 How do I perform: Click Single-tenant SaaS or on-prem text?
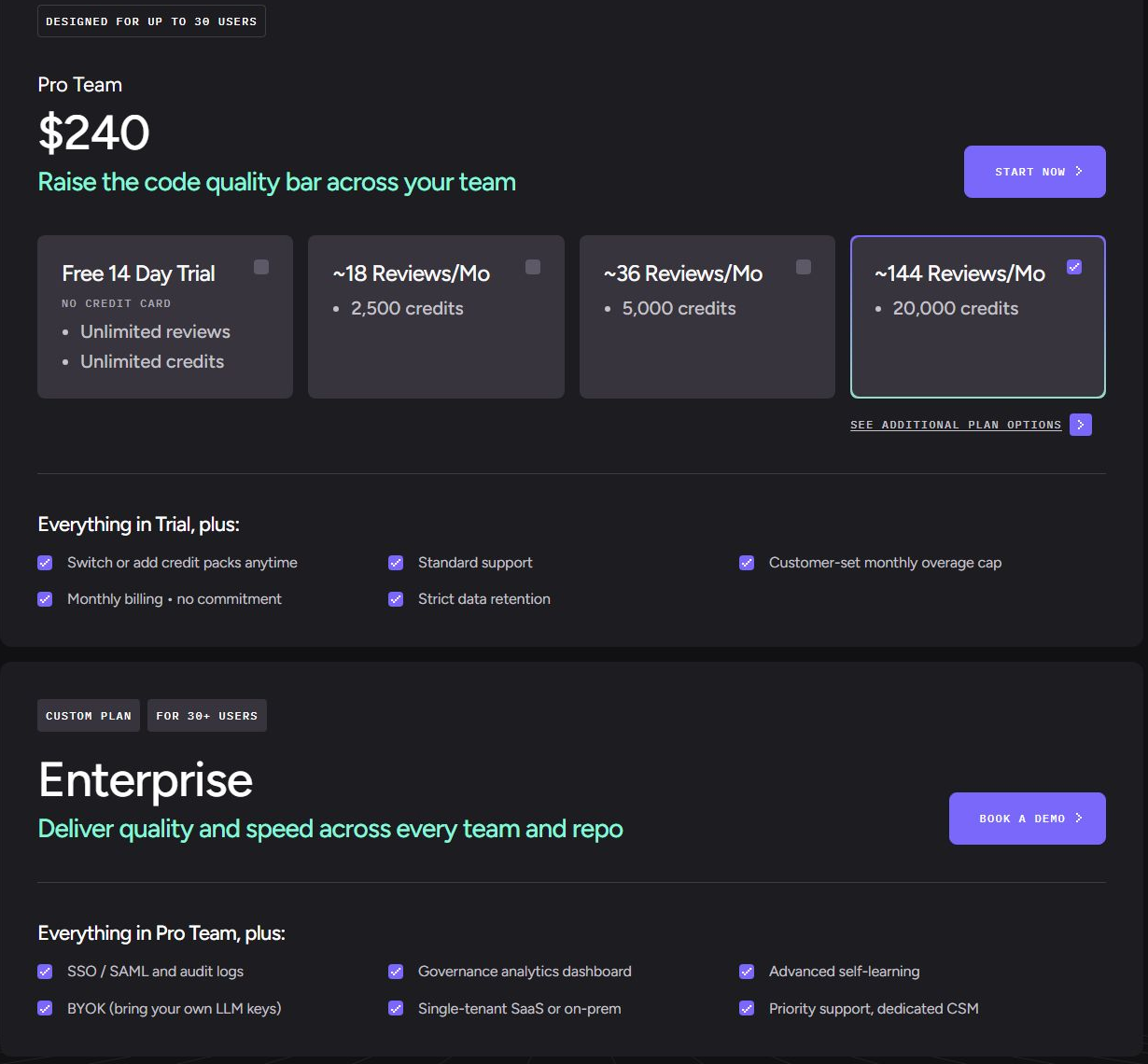tap(520, 1009)
